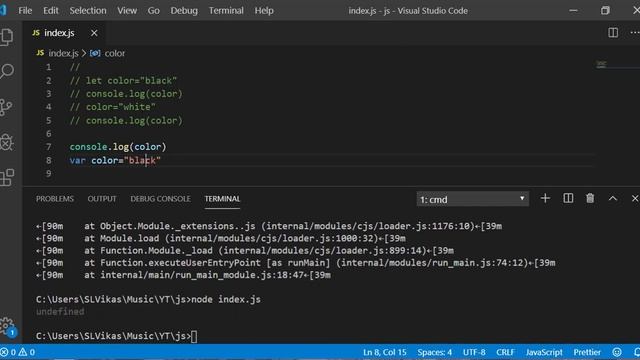The width and height of the screenshot is (640, 360).
Task: Split the terminal pane
Action: tap(568, 199)
